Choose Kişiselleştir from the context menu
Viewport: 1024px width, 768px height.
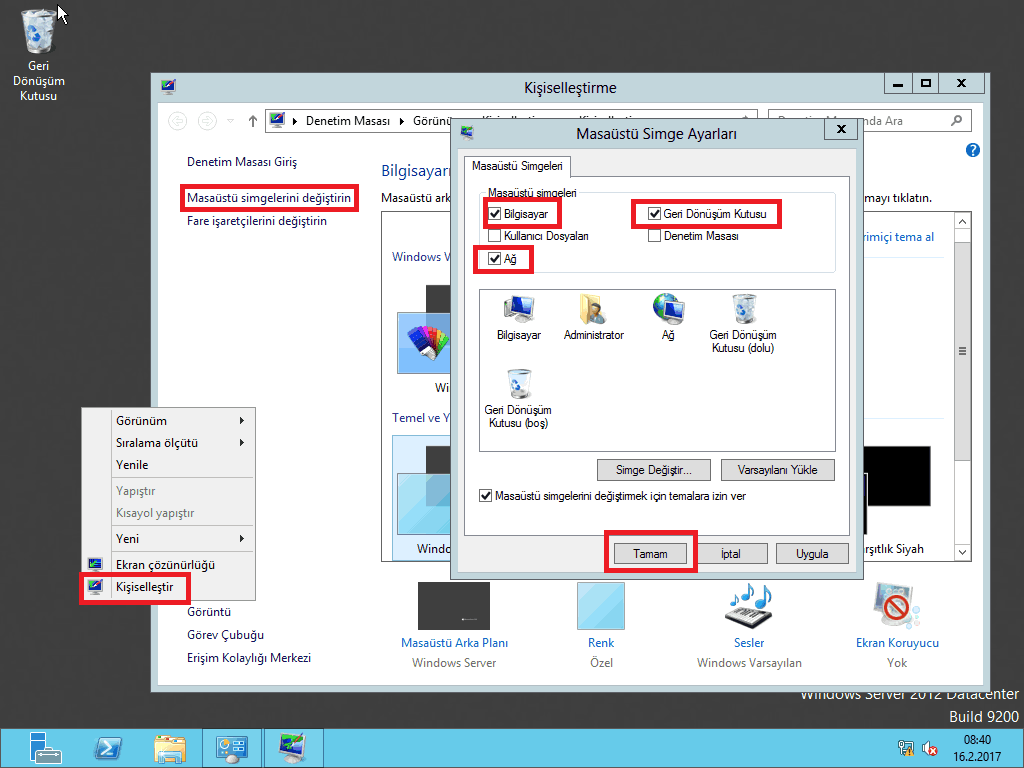144,587
